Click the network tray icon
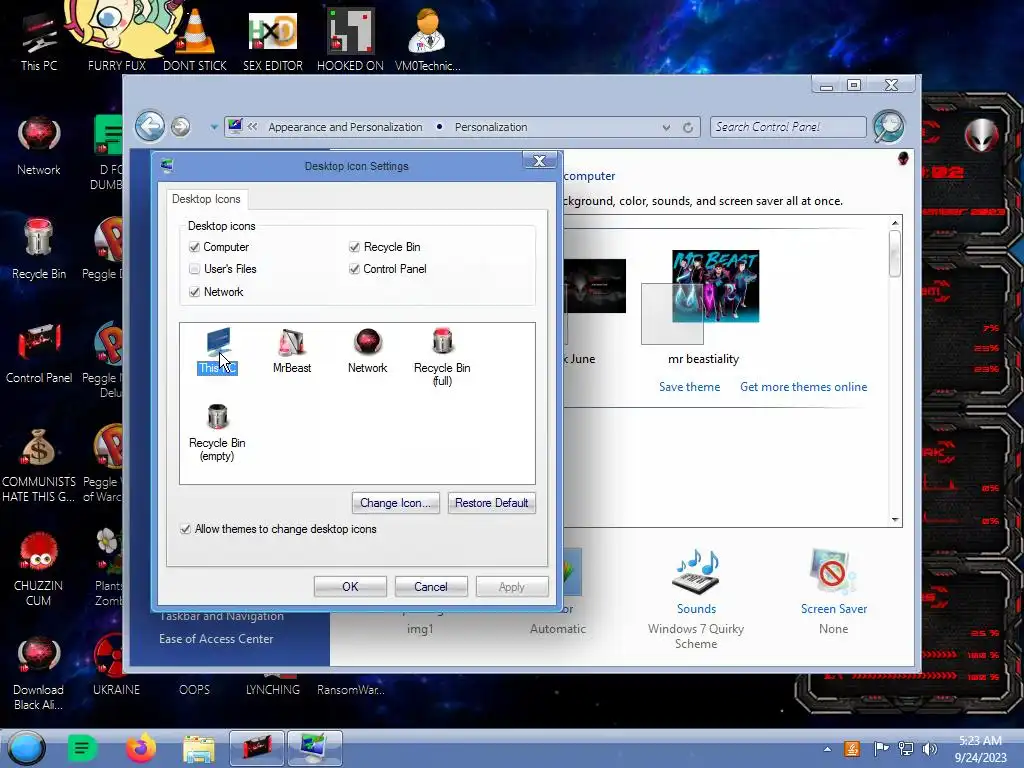This screenshot has height=768, width=1024. click(906, 749)
